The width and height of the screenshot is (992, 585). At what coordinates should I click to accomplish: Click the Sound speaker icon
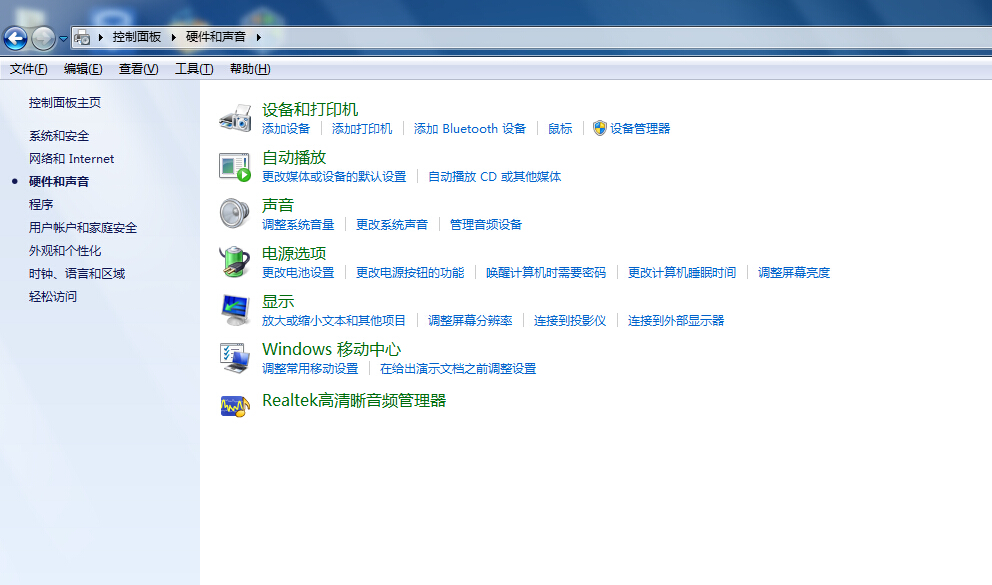[235, 214]
